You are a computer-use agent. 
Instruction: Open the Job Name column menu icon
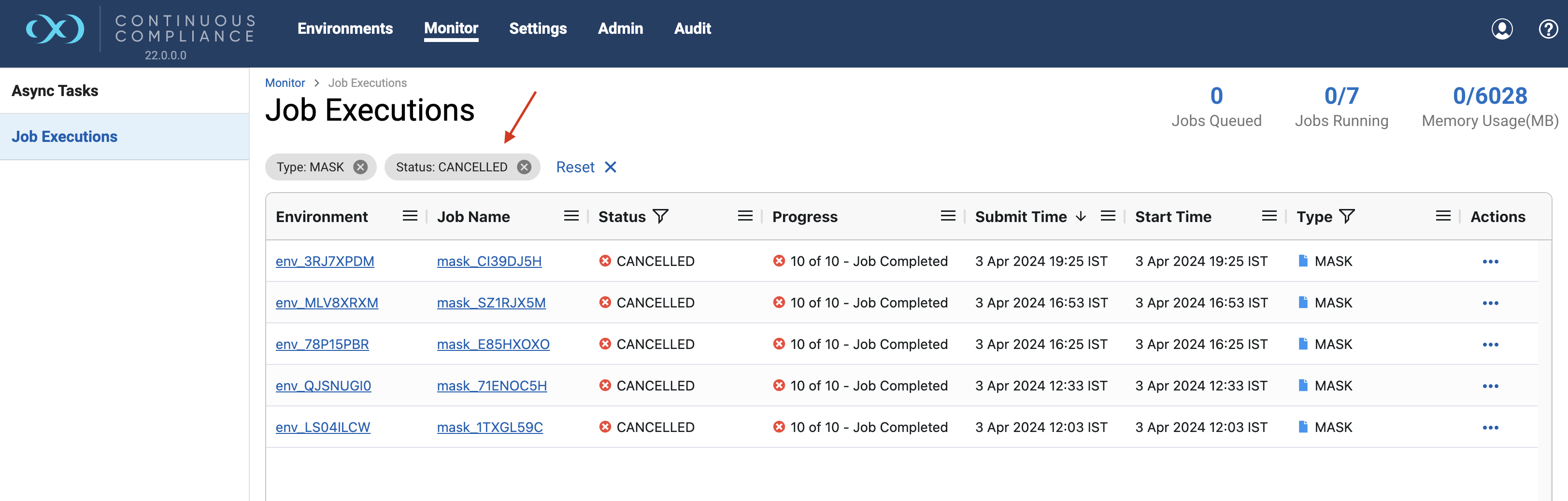pyautogui.click(x=571, y=216)
